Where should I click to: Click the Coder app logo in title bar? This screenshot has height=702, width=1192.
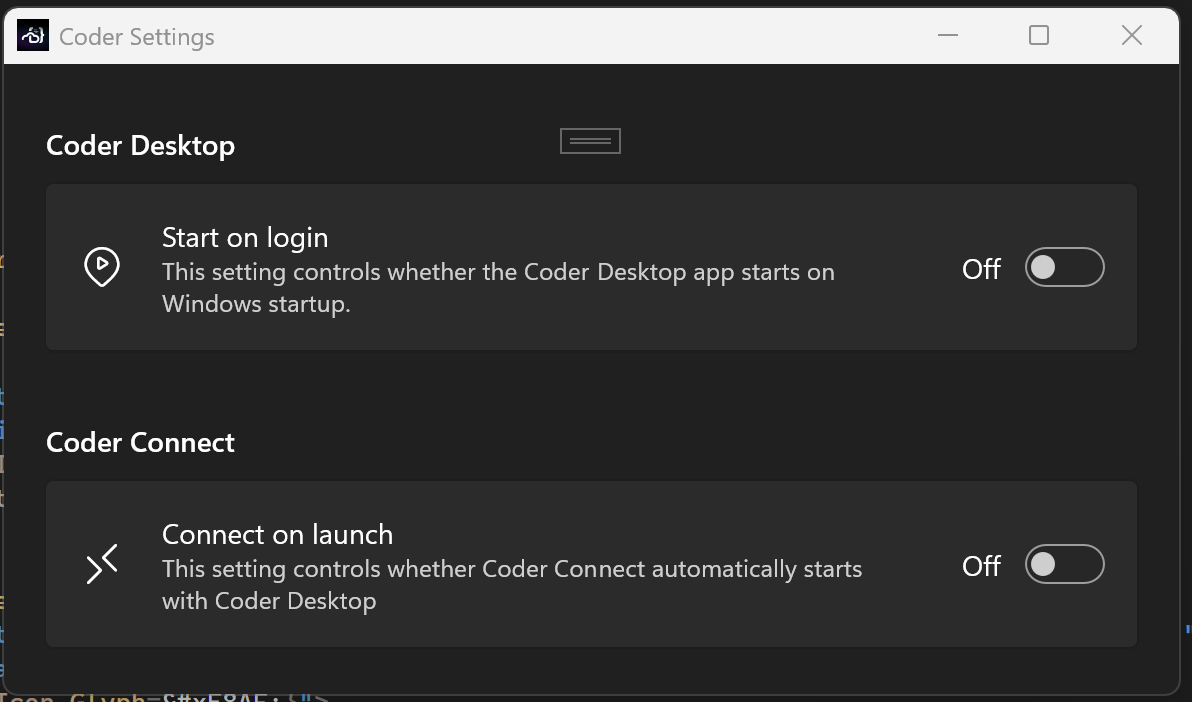(33, 35)
